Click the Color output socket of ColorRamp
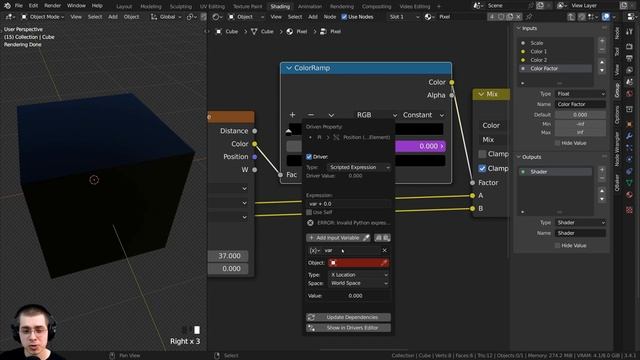 (x=452, y=82)
